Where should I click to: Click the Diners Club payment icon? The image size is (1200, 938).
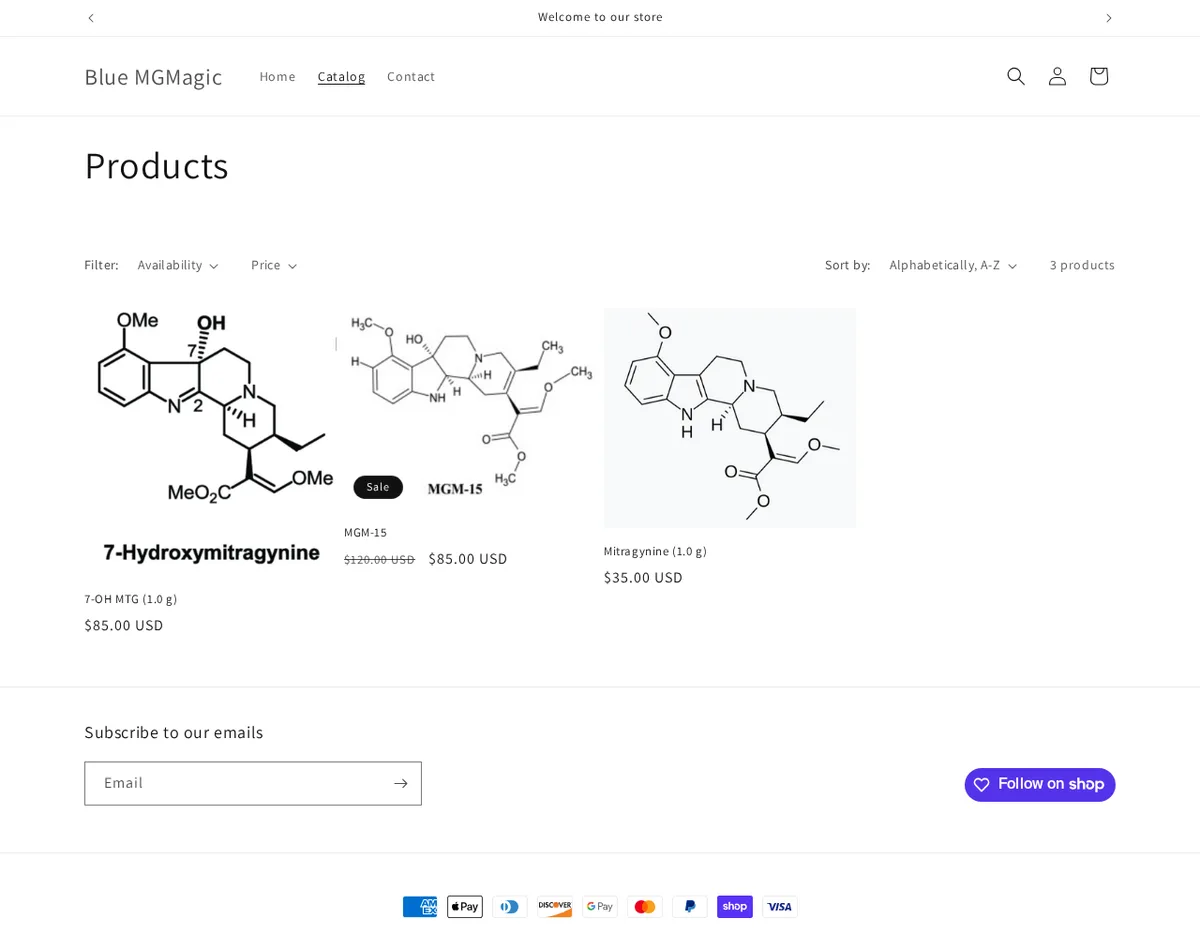pyautogui.click(x=510, y=907)
